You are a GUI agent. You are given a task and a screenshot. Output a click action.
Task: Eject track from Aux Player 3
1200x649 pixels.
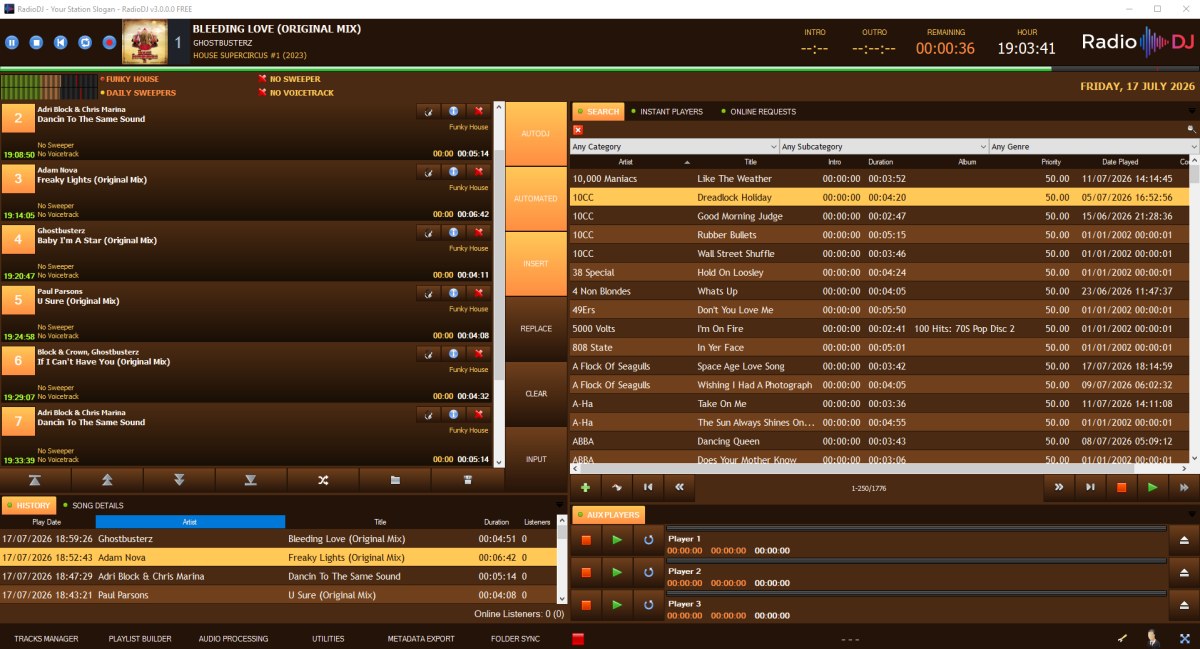click(1184, 604)
